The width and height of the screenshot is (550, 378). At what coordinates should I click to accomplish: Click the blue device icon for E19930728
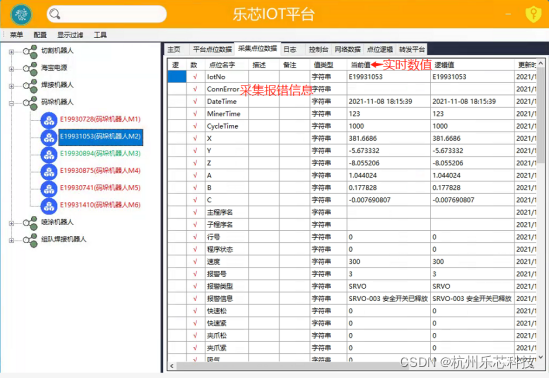[49, 120]
